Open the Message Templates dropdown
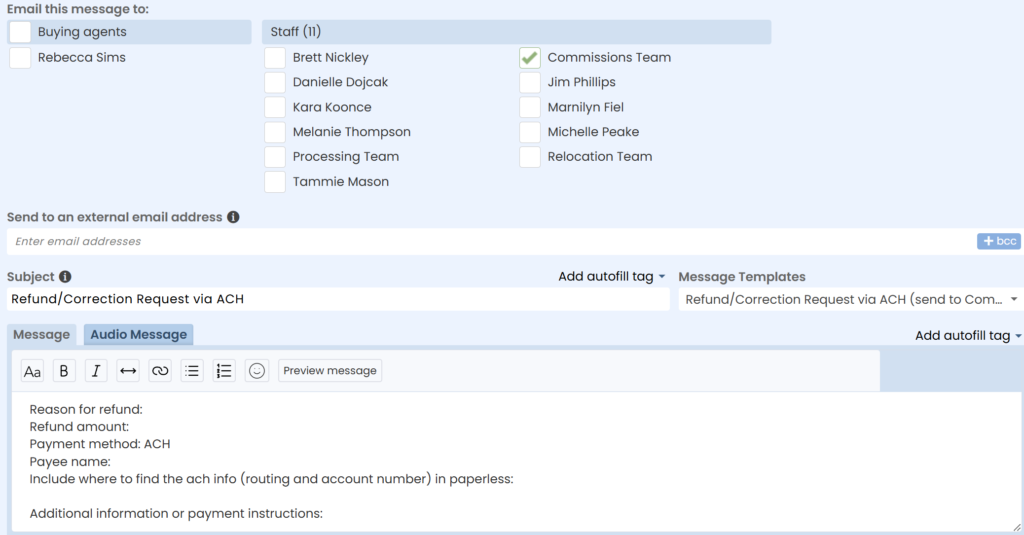This screenshot has width=1024, height=535. (850, 300)
